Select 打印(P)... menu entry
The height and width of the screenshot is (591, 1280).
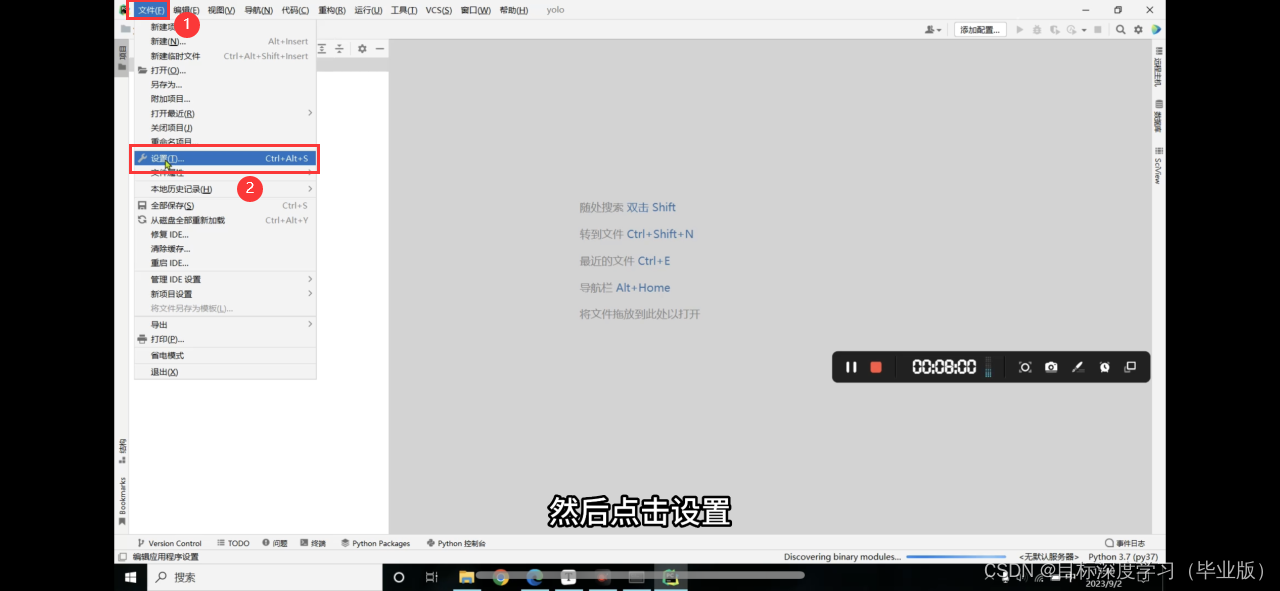click(225, 339)
